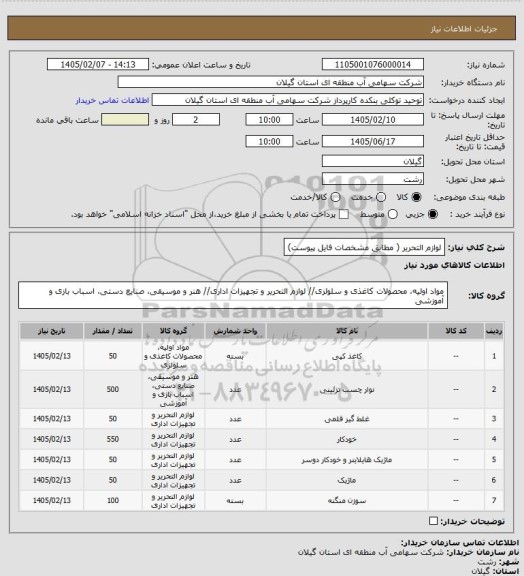Image resolution: width=524 pixels, height=576 pixels.
Task: Select the متوسط purchase type radio
Action: [x=393, y=214]
